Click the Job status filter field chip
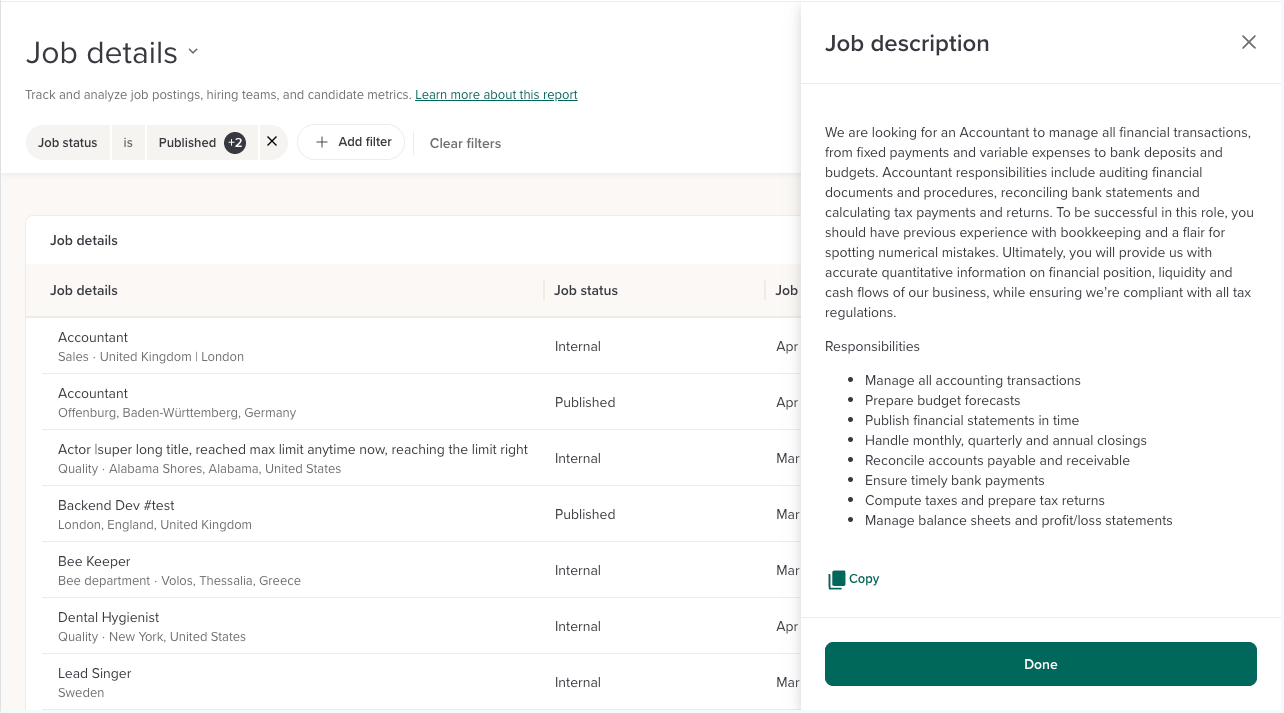 click(68, 142)
